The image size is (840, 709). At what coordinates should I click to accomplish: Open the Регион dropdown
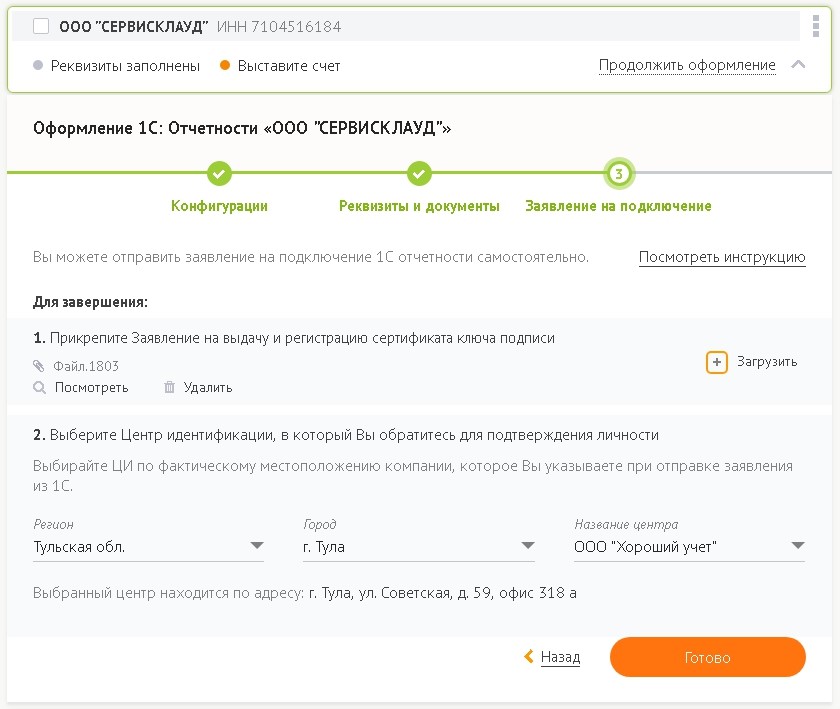148,547
